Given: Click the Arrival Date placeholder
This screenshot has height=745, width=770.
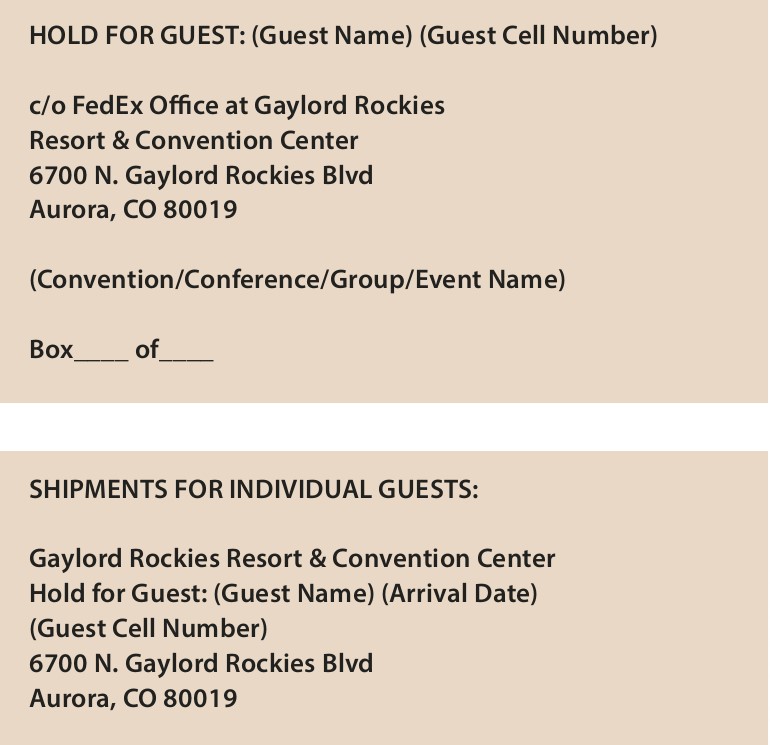Looking at the screenshot, I should (x=460, y=594).
